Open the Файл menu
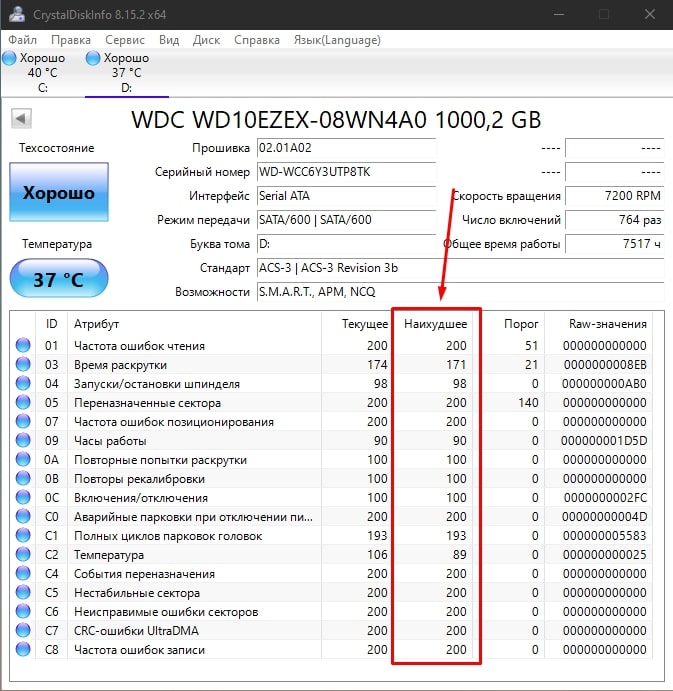 point(22,40)
